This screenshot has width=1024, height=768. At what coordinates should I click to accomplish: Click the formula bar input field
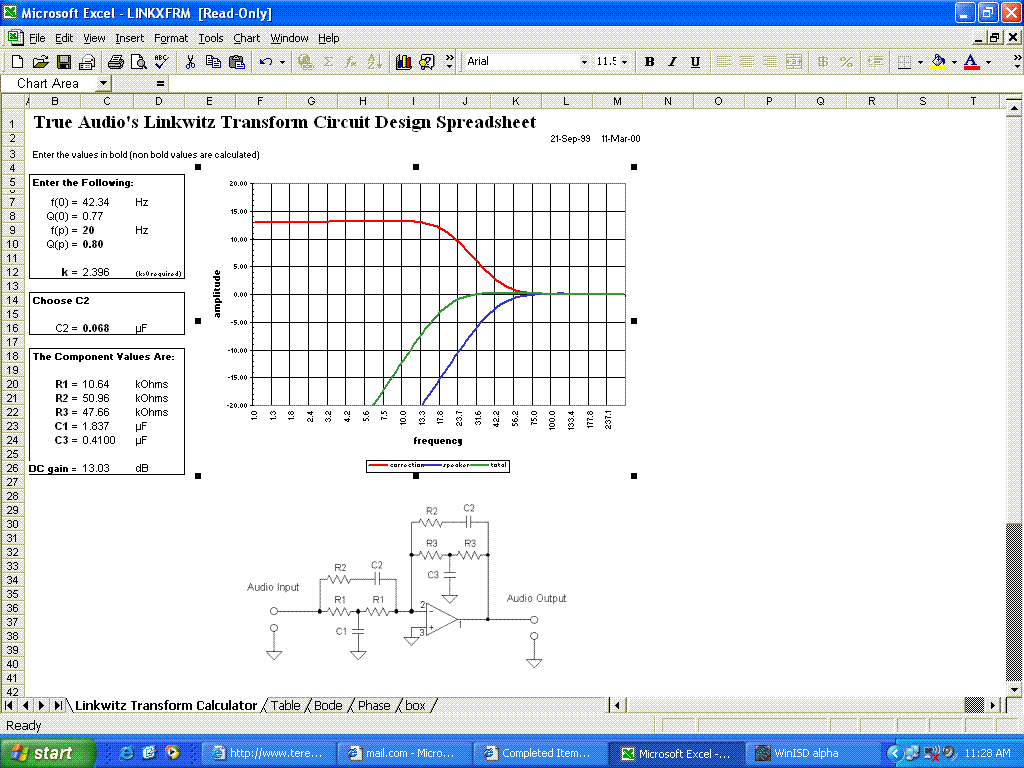point(594,83)
